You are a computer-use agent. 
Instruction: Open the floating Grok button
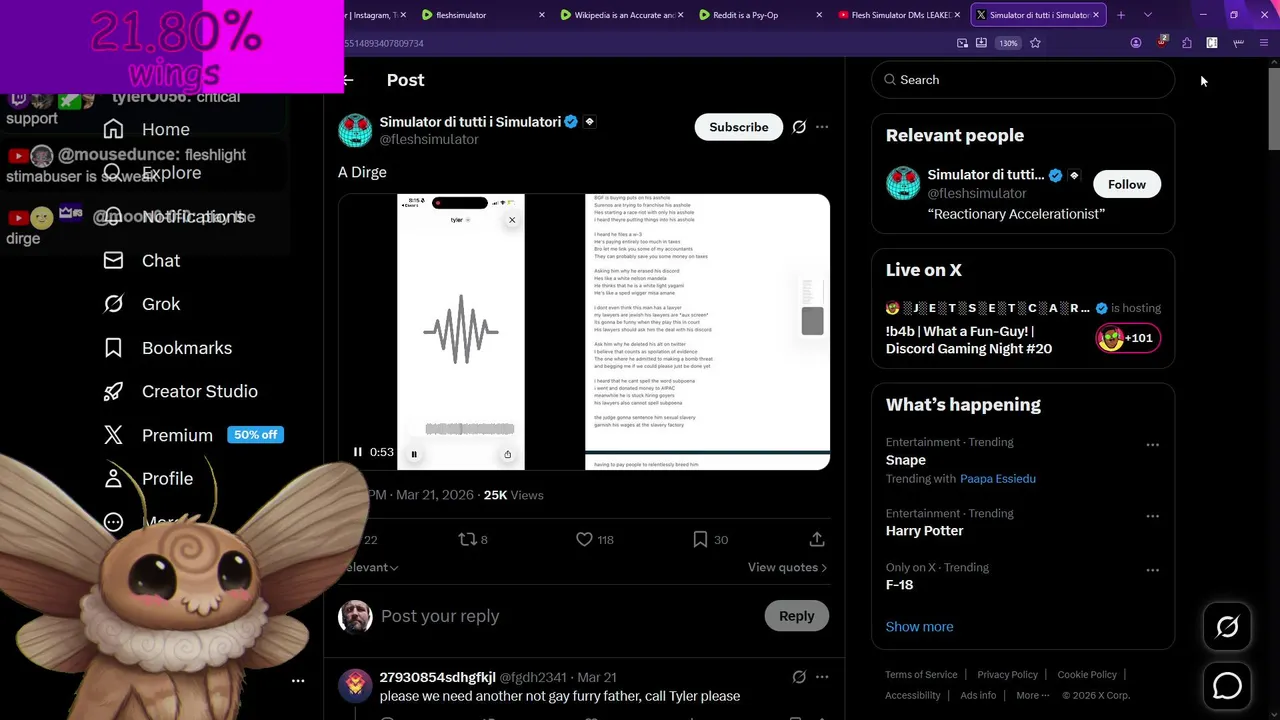click(1227, 627)
